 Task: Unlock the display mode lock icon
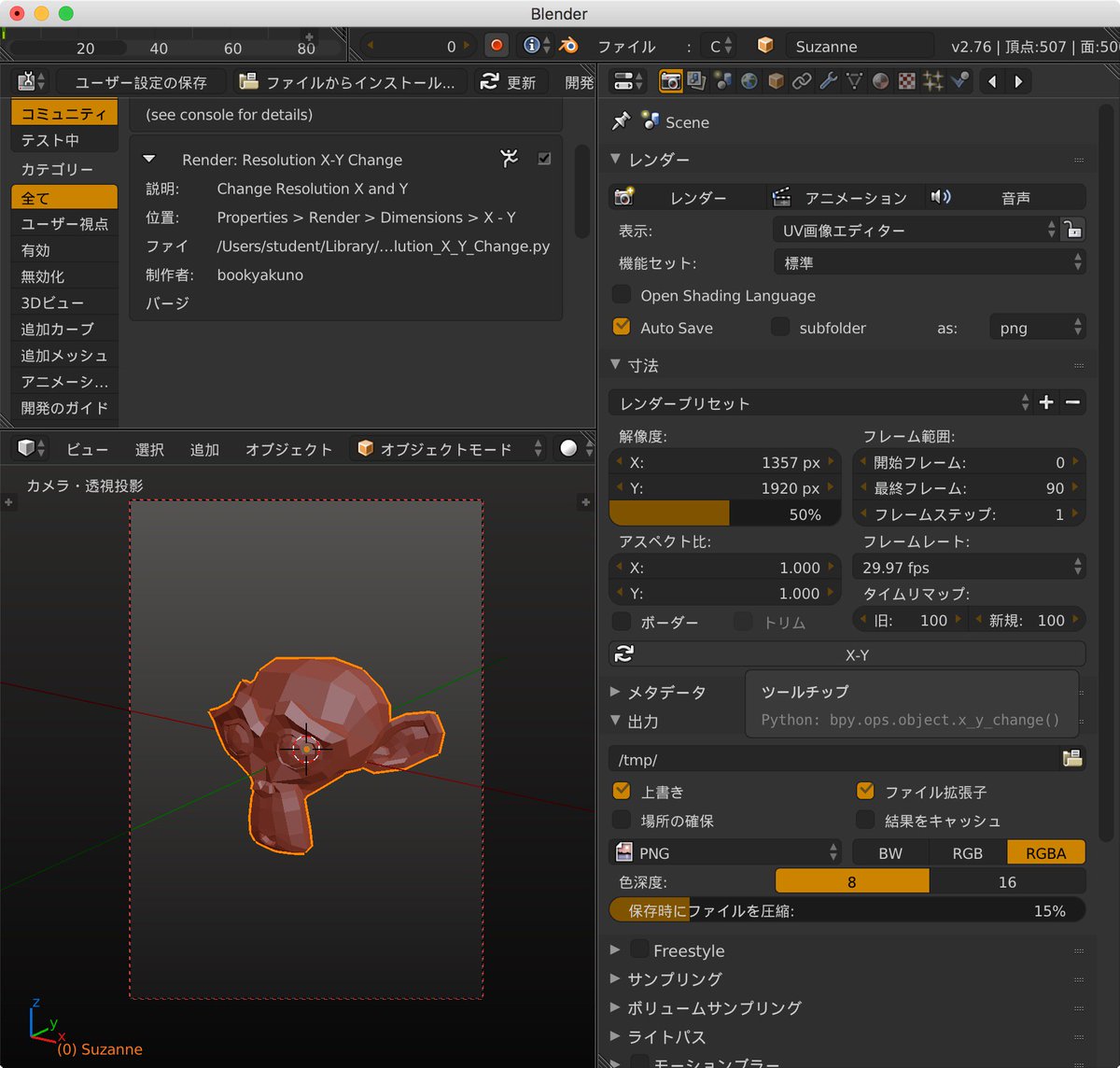(x=1074, y=230)
